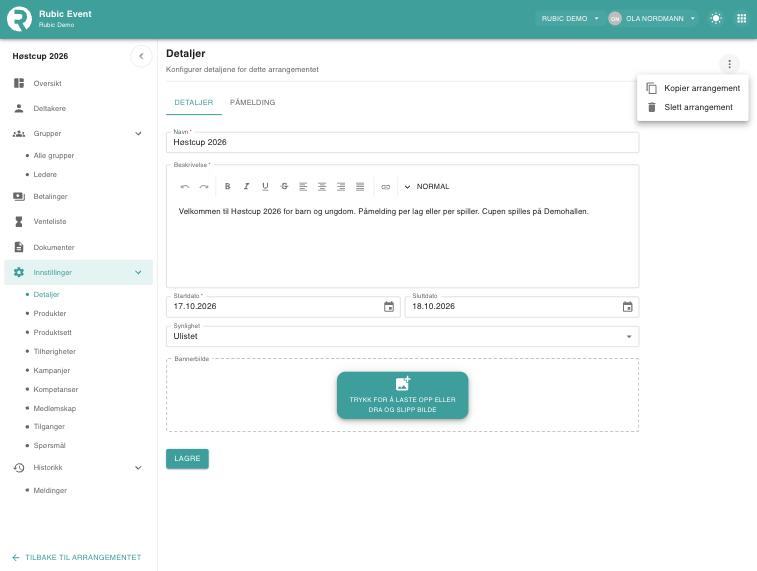757x571 pixels.
Task: Toggle underline formatting
Action: click(x=265, y=186)
